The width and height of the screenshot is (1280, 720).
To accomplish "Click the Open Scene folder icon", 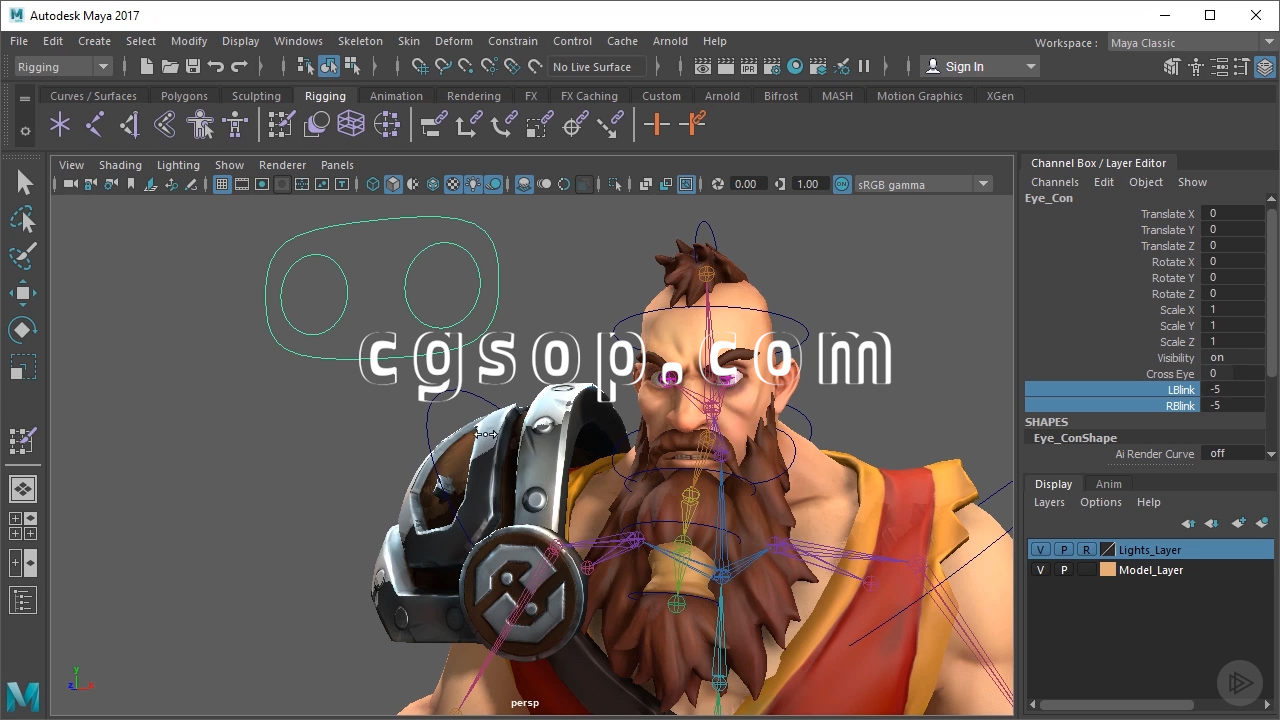I will pos(170,67).
